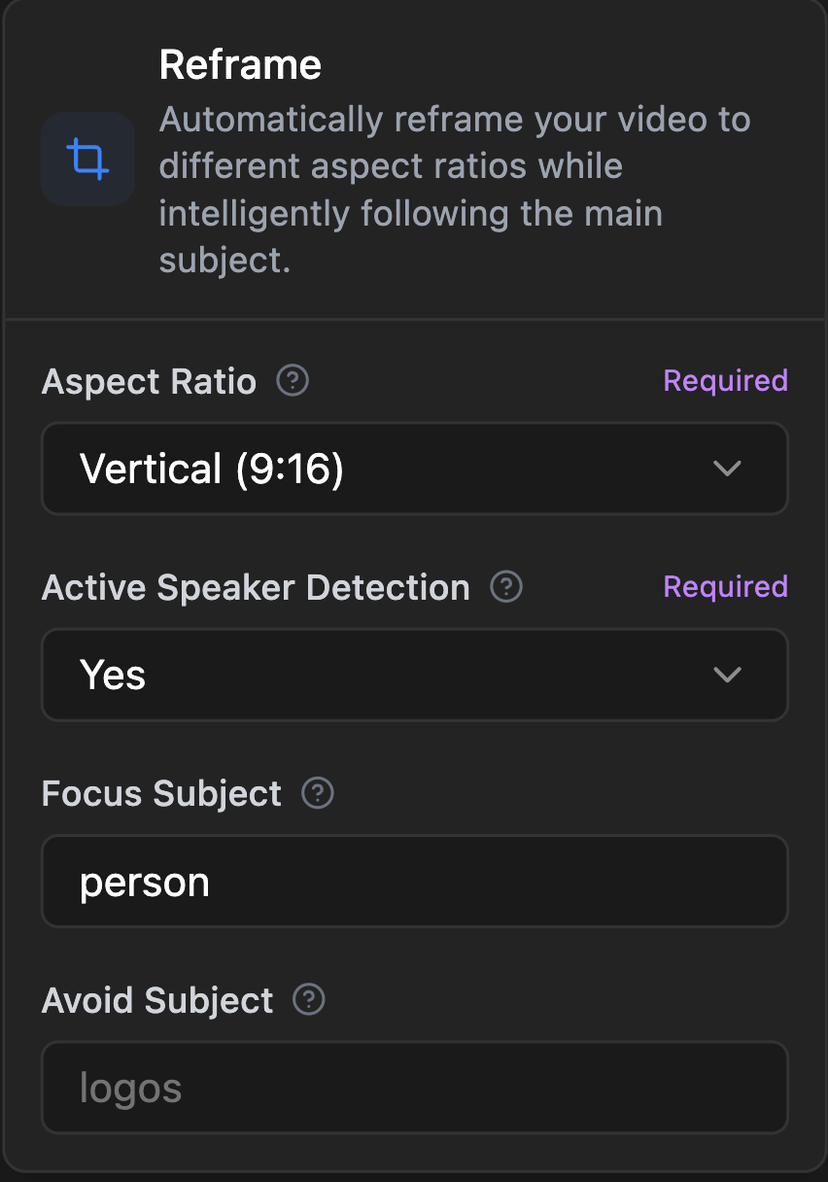Open the Active Speaker Detection Yes dropdown
This screenshot has width=828, height=1182.
(x=415, y=675)
